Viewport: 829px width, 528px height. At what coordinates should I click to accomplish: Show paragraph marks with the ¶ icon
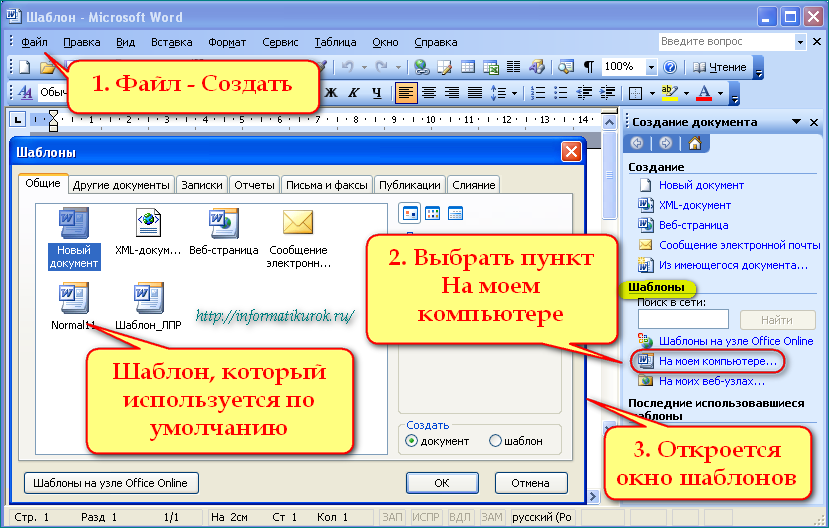(x=588, y=67)
